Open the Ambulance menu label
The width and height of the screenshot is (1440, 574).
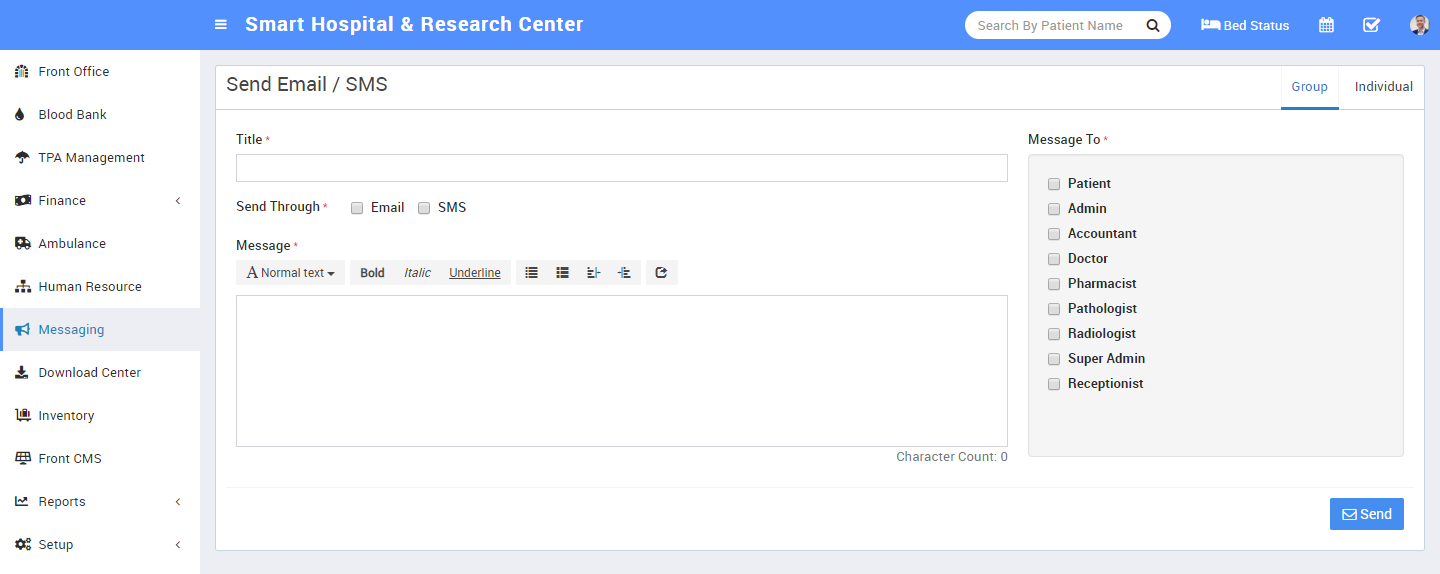click(x=72, y=244)
